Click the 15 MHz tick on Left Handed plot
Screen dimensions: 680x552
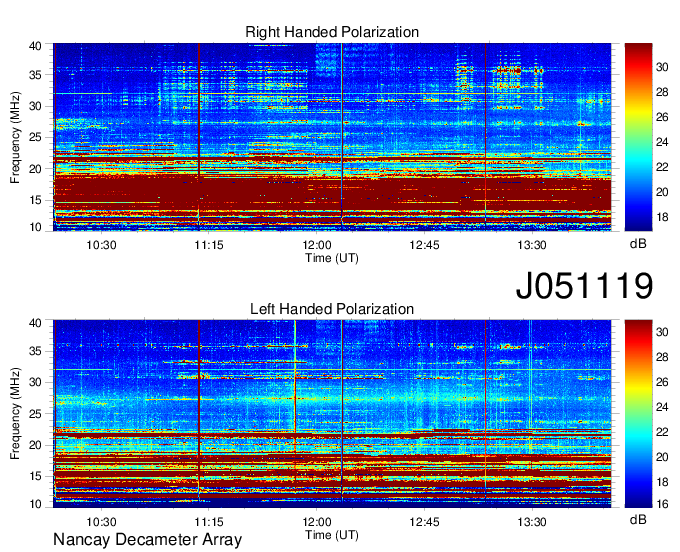coord(36,476)
